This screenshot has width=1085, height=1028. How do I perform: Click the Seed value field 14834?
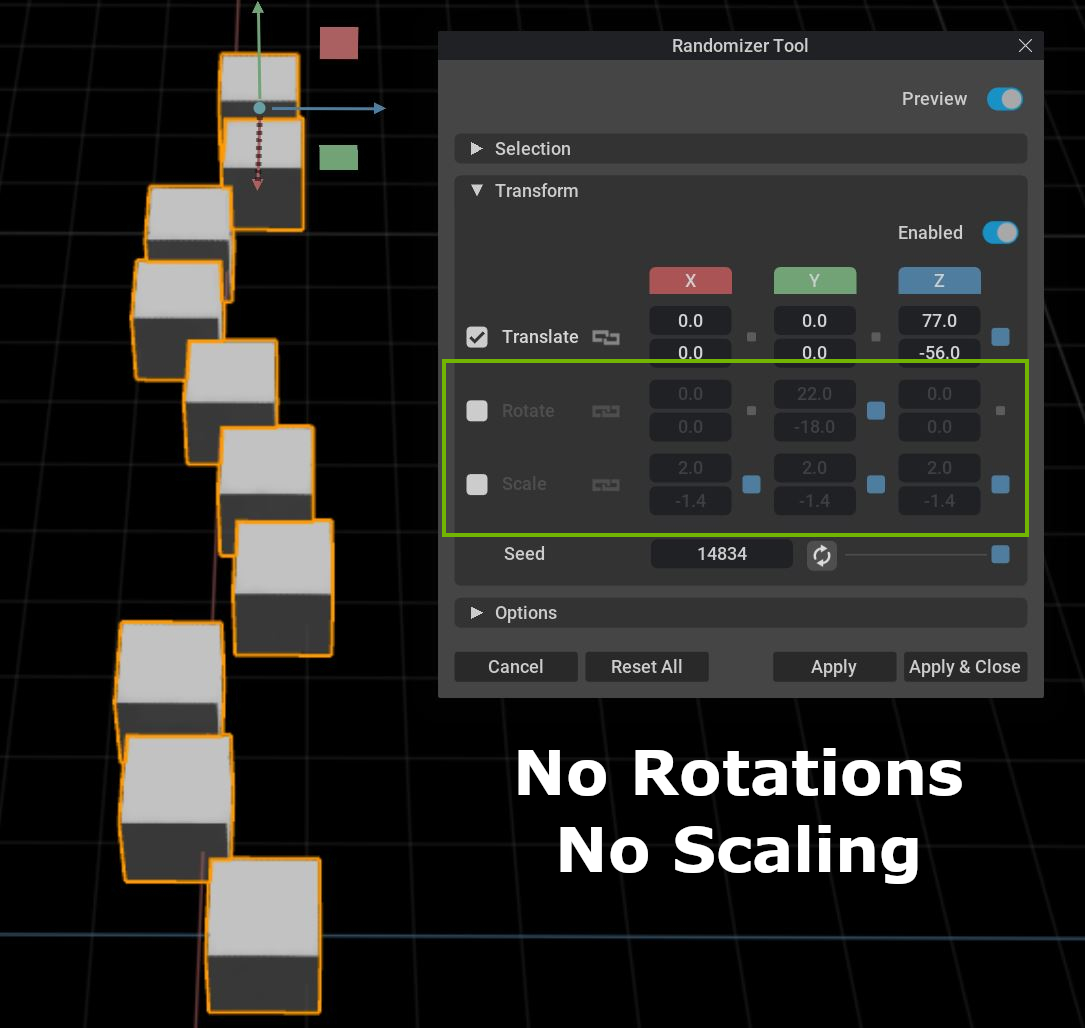(x=722, y=554)
